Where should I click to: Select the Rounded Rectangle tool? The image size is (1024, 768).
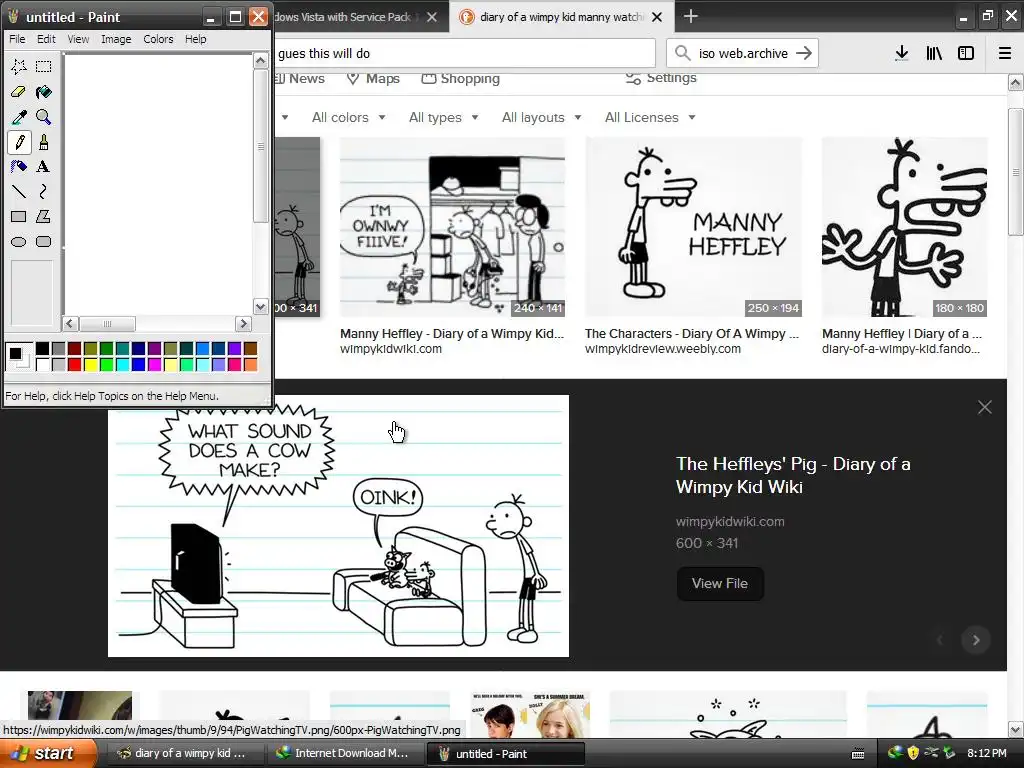pos(44,242)
